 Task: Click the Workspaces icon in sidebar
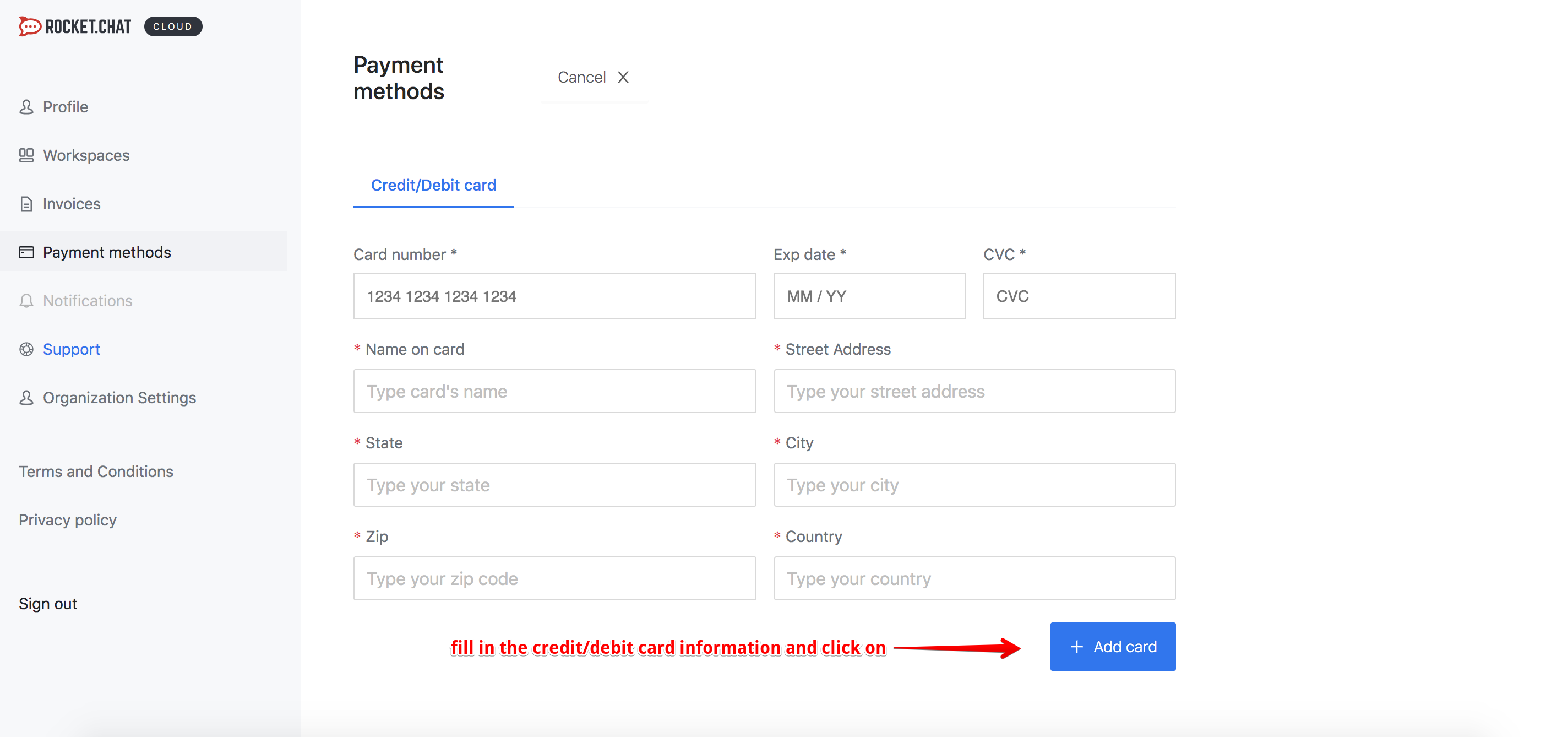click(26, 155)
